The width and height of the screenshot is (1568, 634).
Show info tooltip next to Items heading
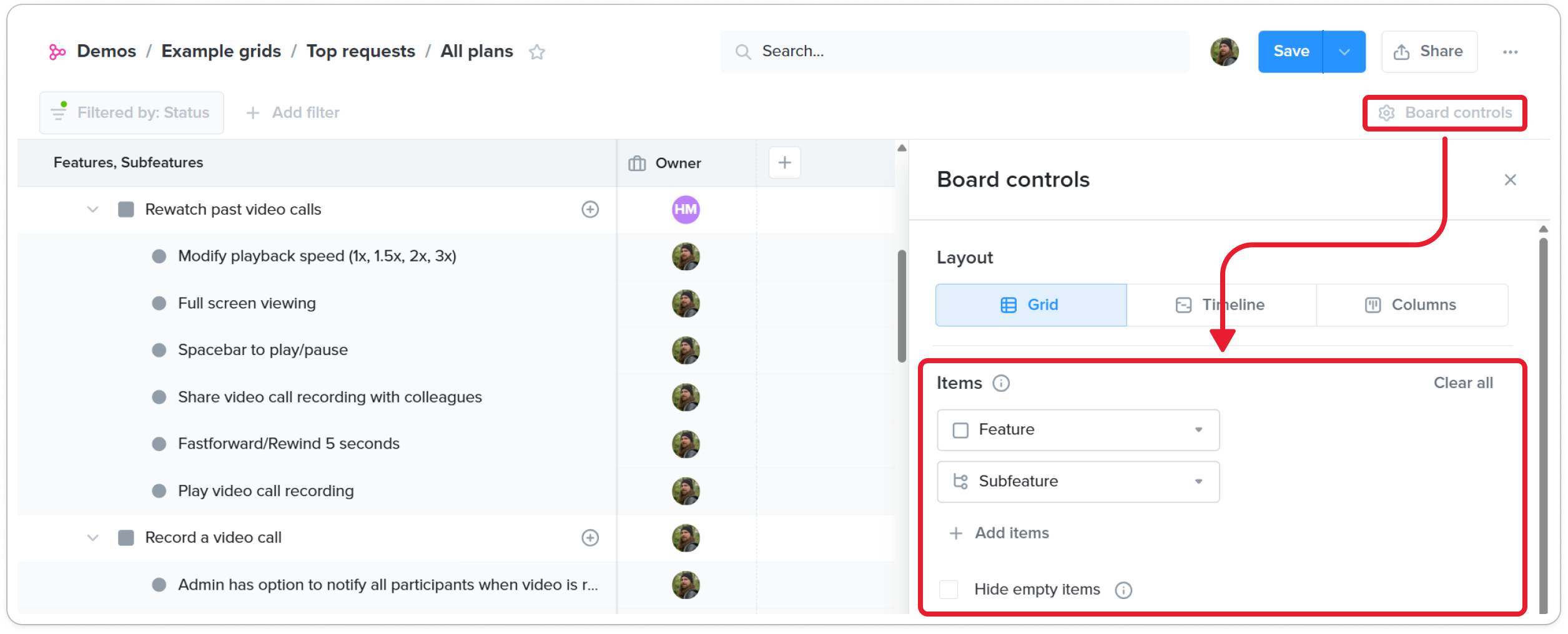(1001, 383)
